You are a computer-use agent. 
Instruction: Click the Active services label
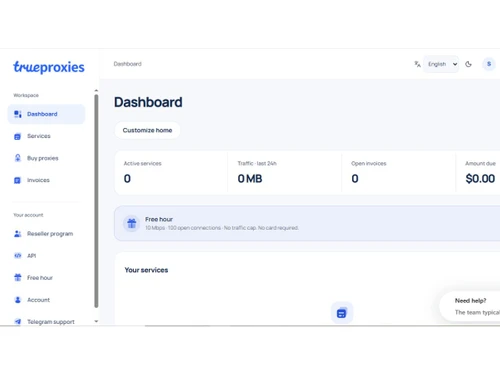pos(142,163)
